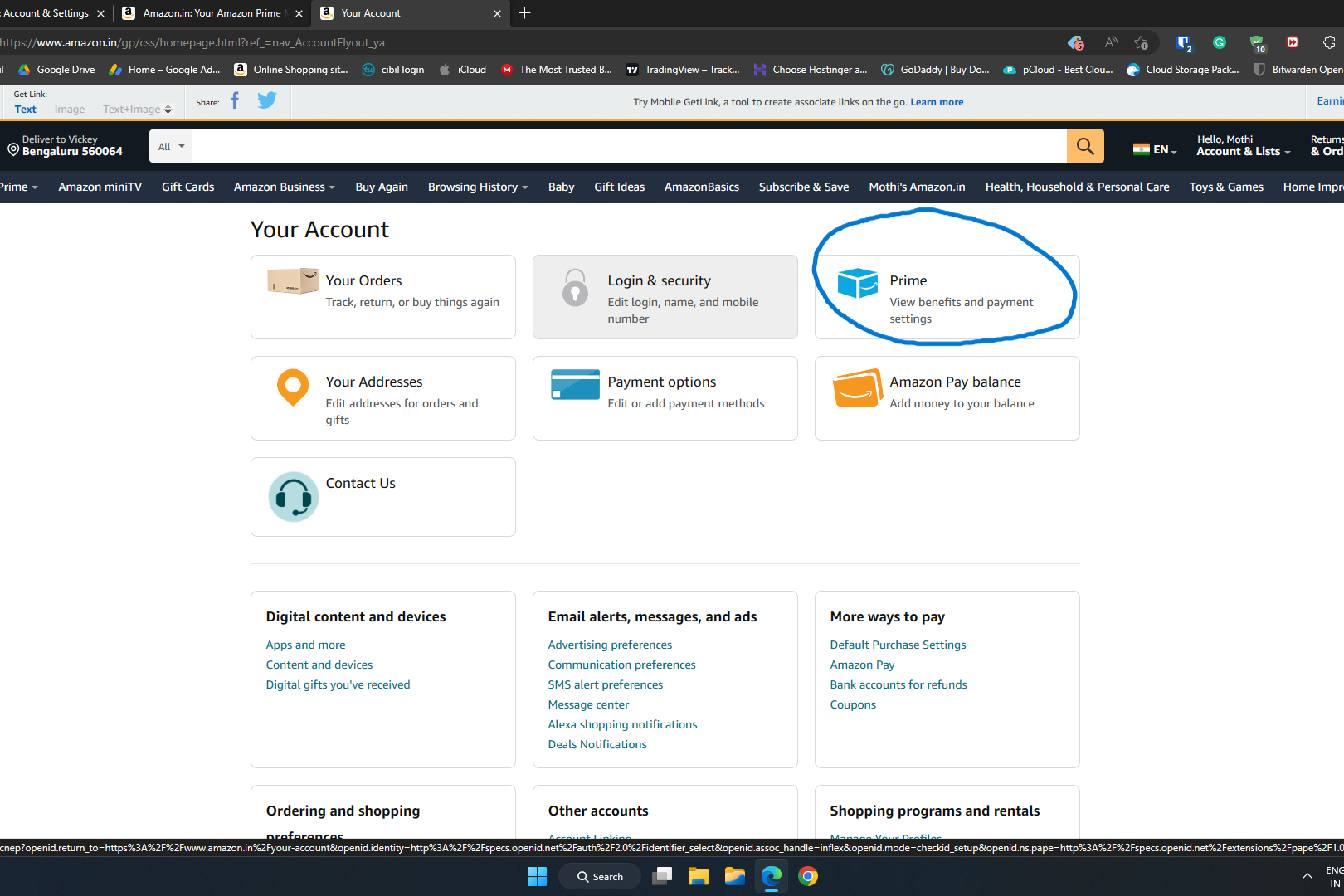Open Message center link
Screen dimensions: 1344x896
[588, 704]
